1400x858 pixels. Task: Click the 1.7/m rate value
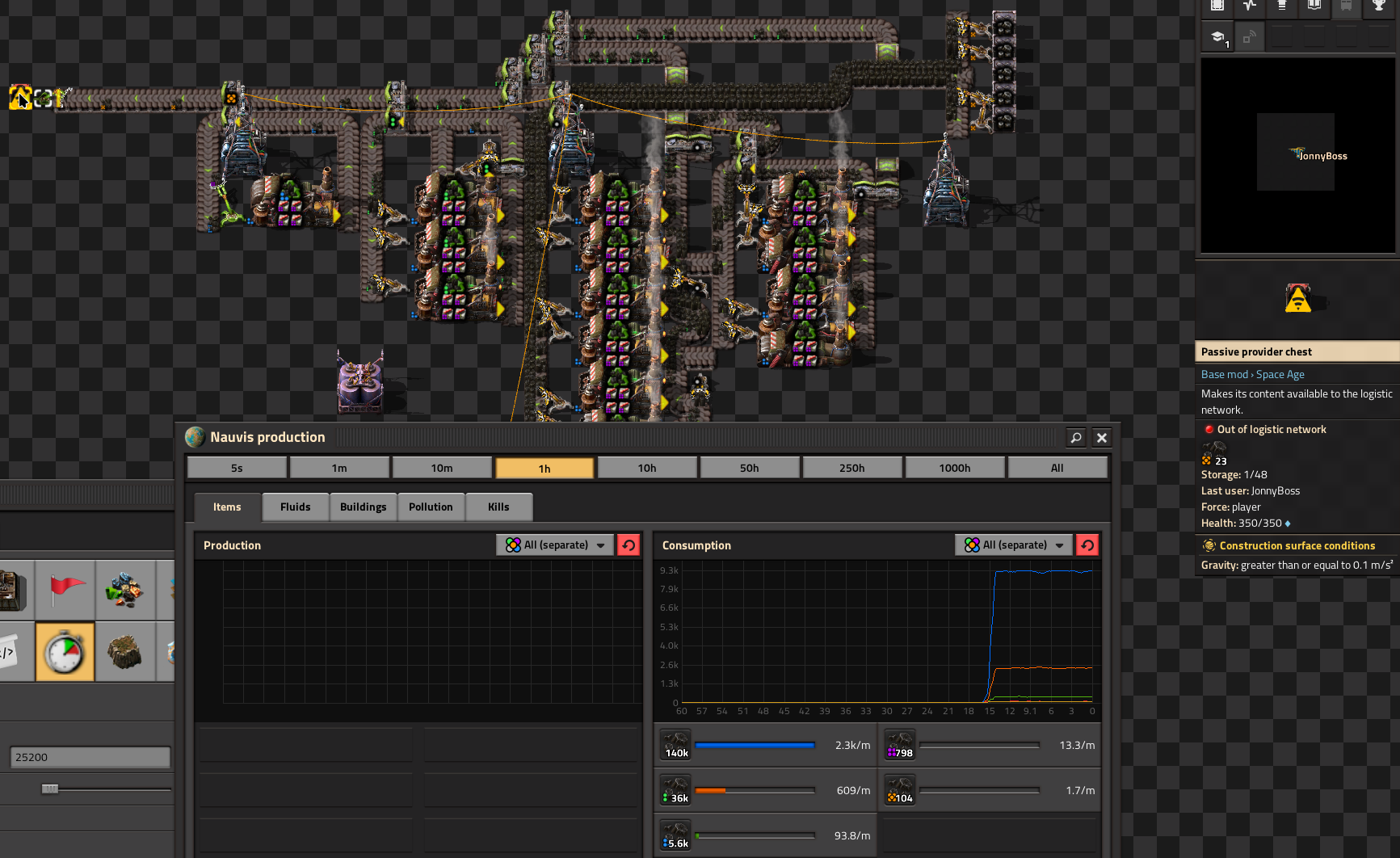pyautogui.click(x=1080, y=790)
